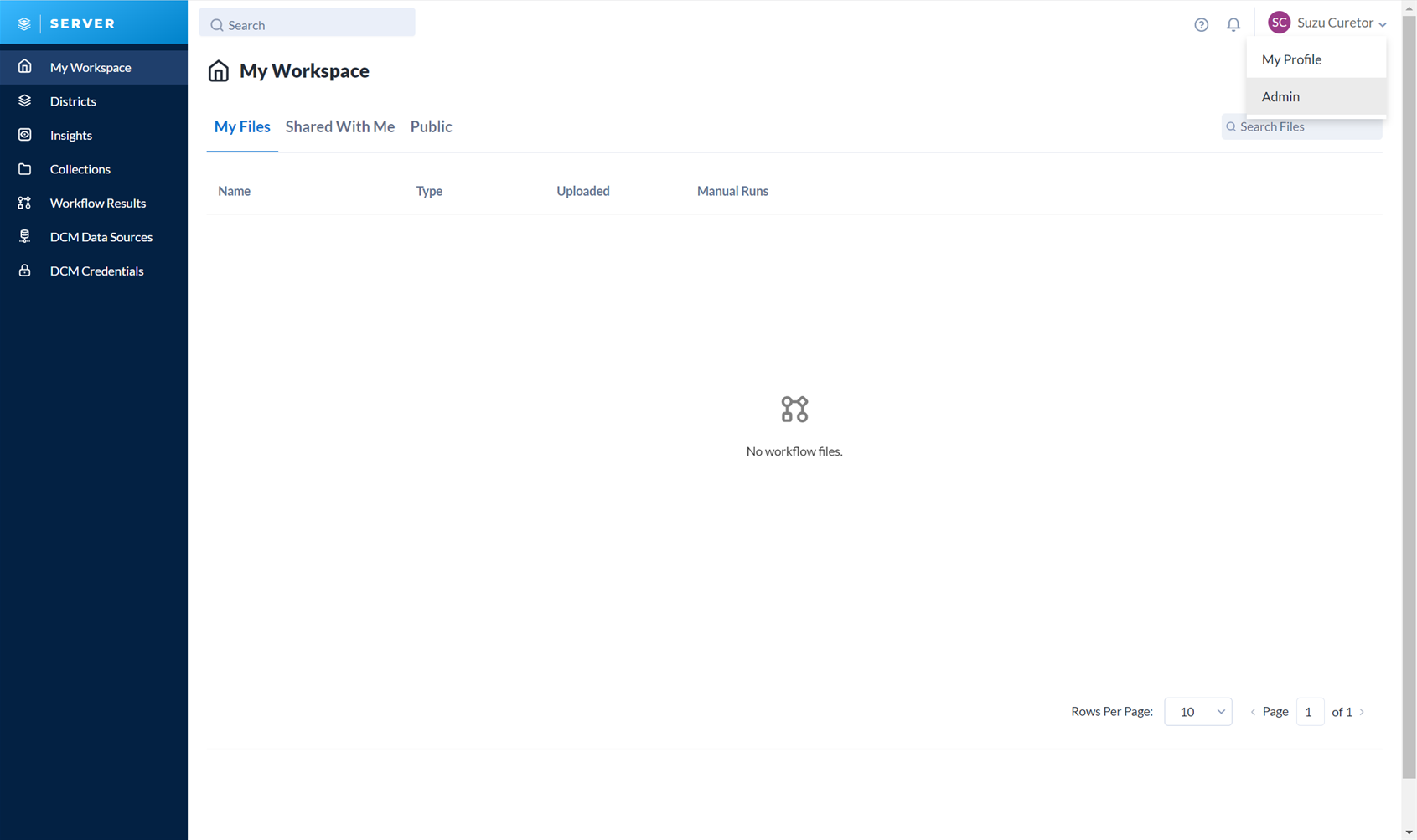
Task: Go to My Workspace in the sidebar
Action: coord(91,67)
